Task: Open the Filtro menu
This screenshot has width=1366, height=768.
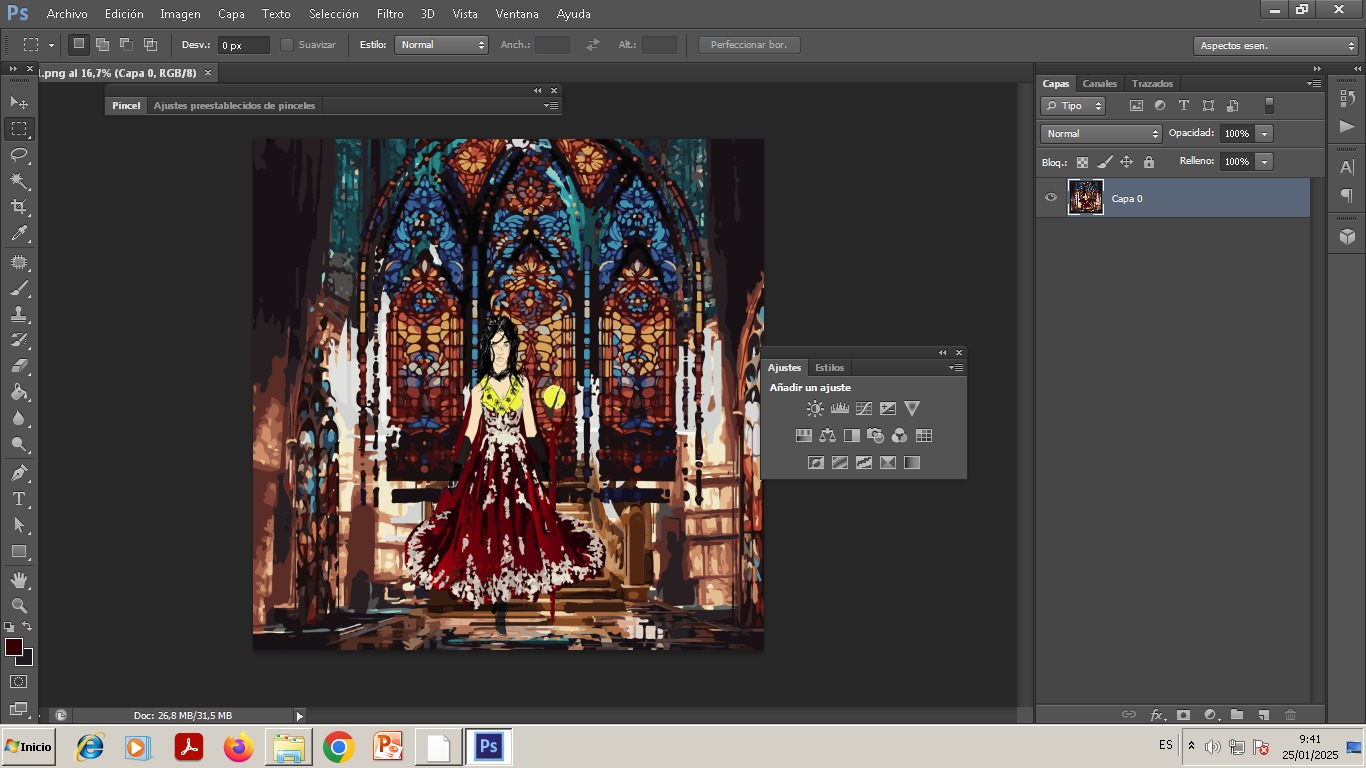Action: coord(390,14)
